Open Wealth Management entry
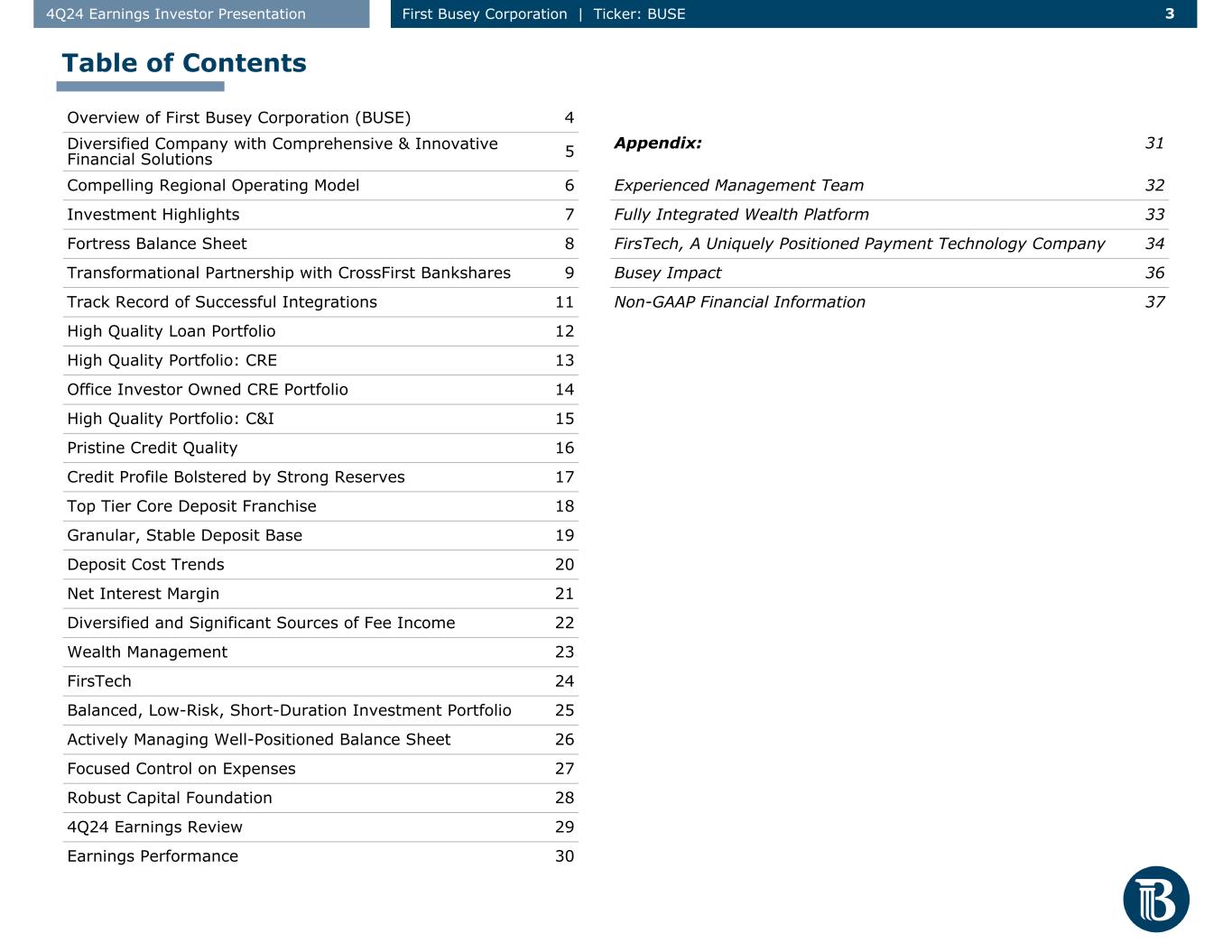Image resolution: width=1232 pixels, height=952 pixels. pyautogui.click(x=320, y=652)
